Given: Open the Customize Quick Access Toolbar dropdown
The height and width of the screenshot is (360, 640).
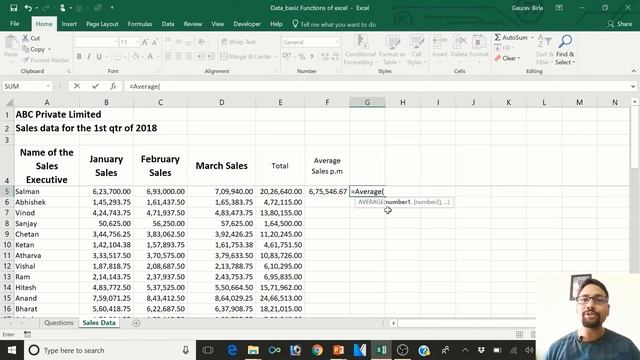Looking at the screenshot, I should 112,8.
